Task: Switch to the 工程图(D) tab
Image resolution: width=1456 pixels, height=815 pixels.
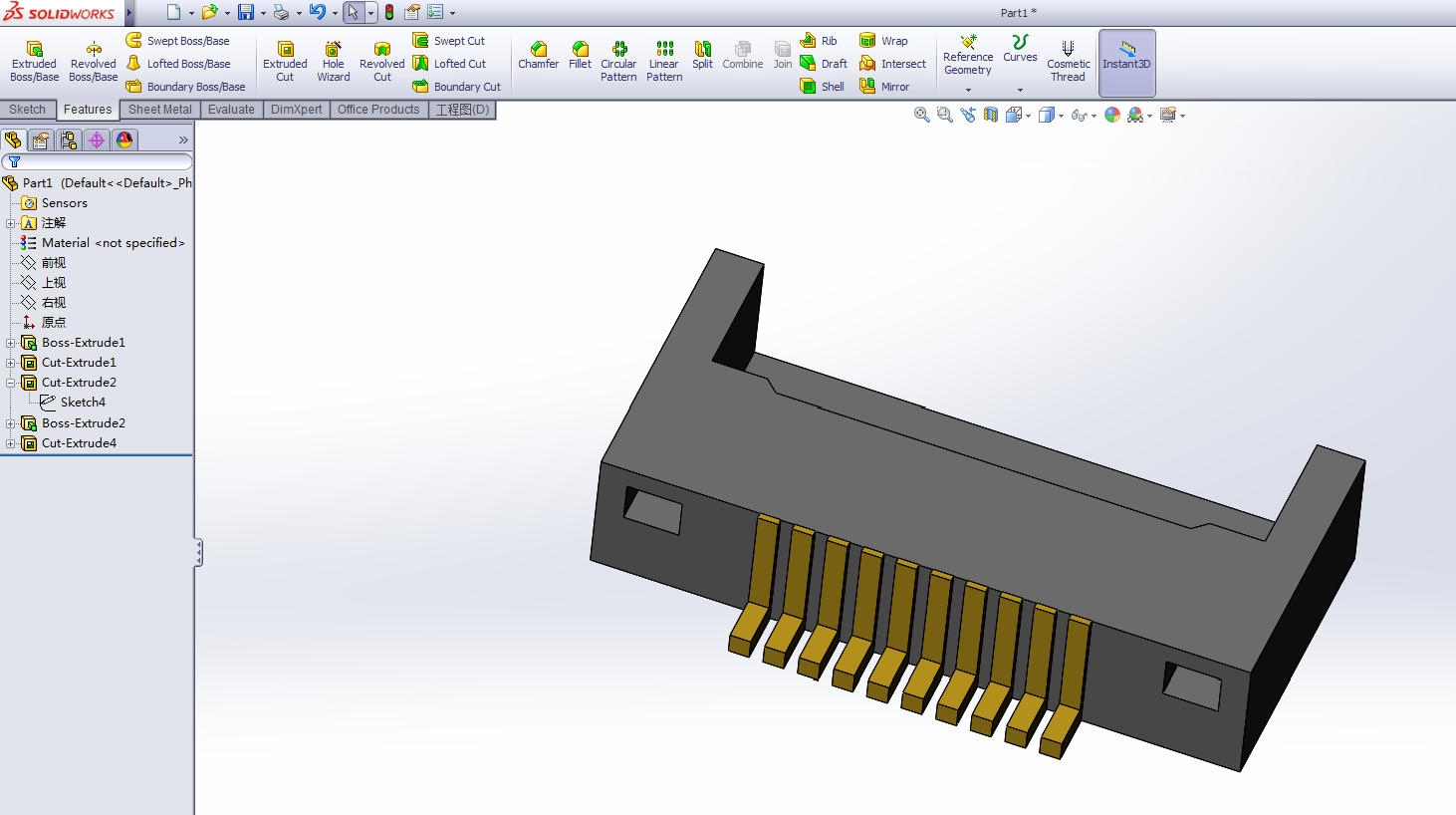Action: point(462,110)
